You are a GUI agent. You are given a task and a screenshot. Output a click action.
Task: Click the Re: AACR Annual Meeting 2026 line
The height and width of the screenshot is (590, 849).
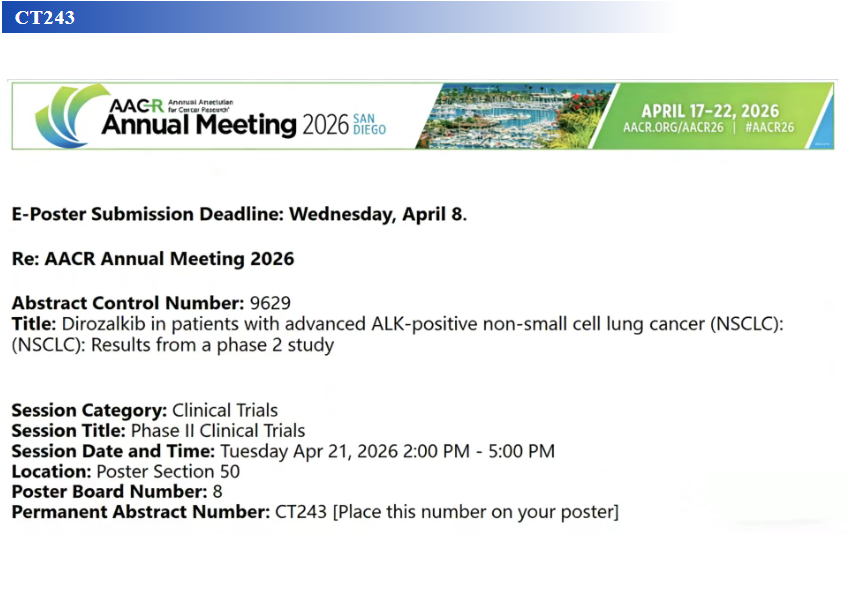pos(153,259)
